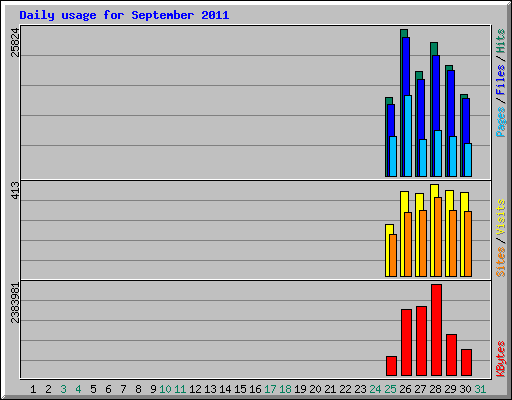The width and height of the screenshot is (512, 400).
Task: Click day 31 on the x-axis
Action: [x=480, y=389]
